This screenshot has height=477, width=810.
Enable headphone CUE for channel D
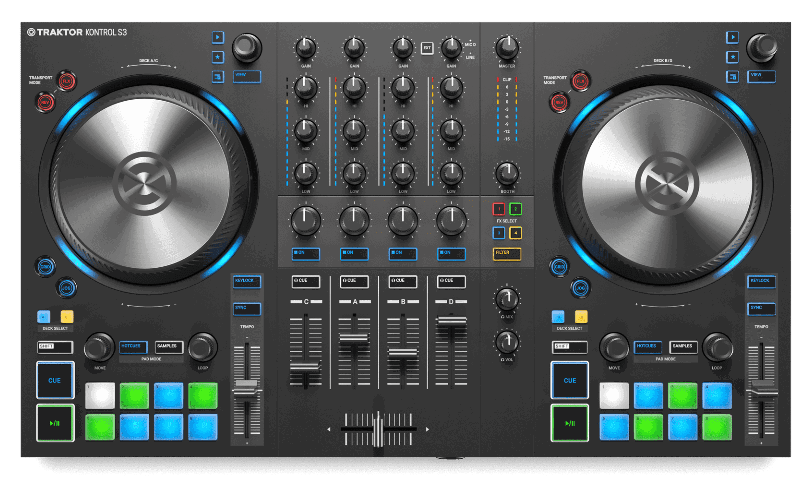(x=451, y=282)
